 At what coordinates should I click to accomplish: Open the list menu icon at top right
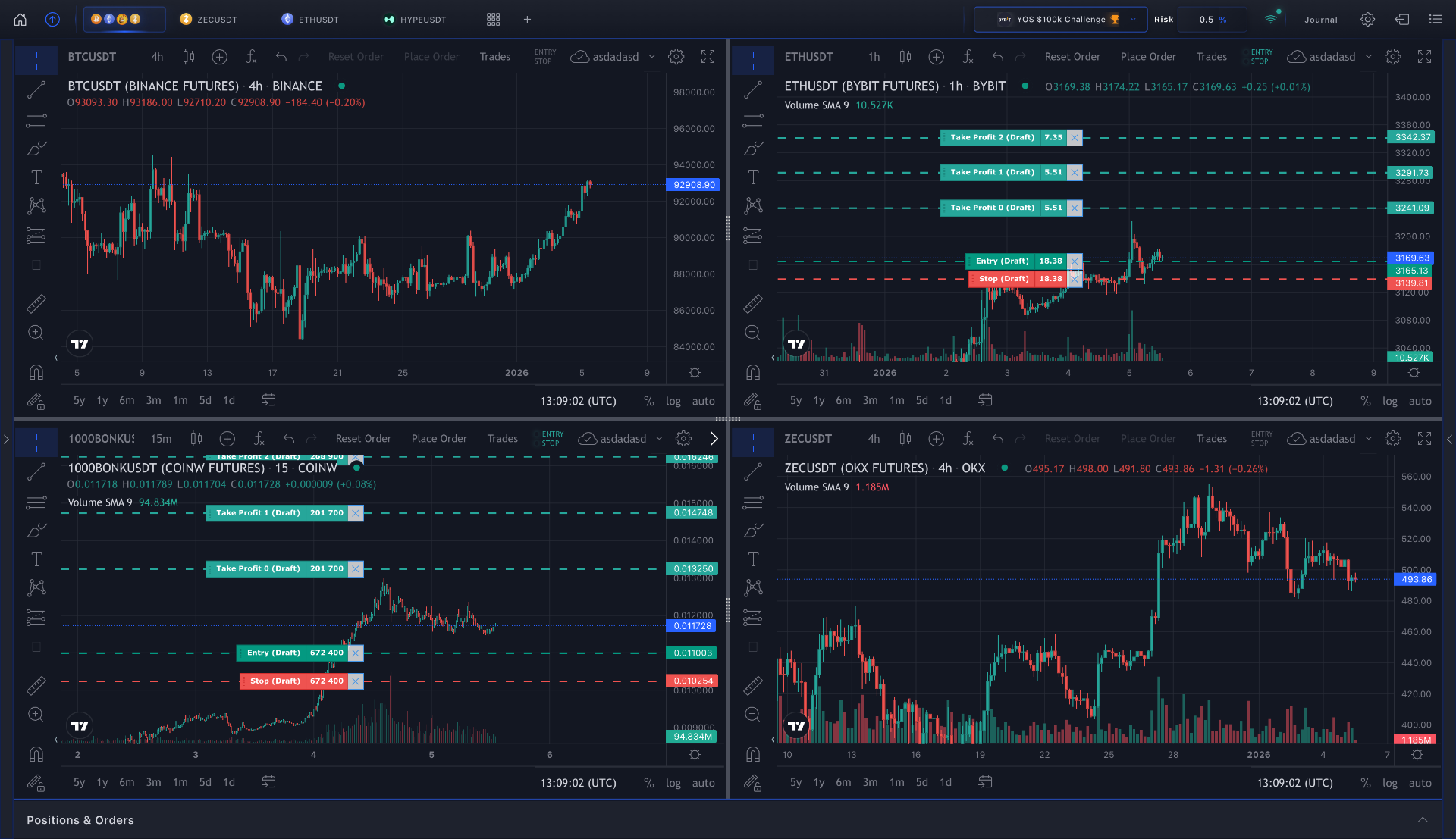(1436, 20)
